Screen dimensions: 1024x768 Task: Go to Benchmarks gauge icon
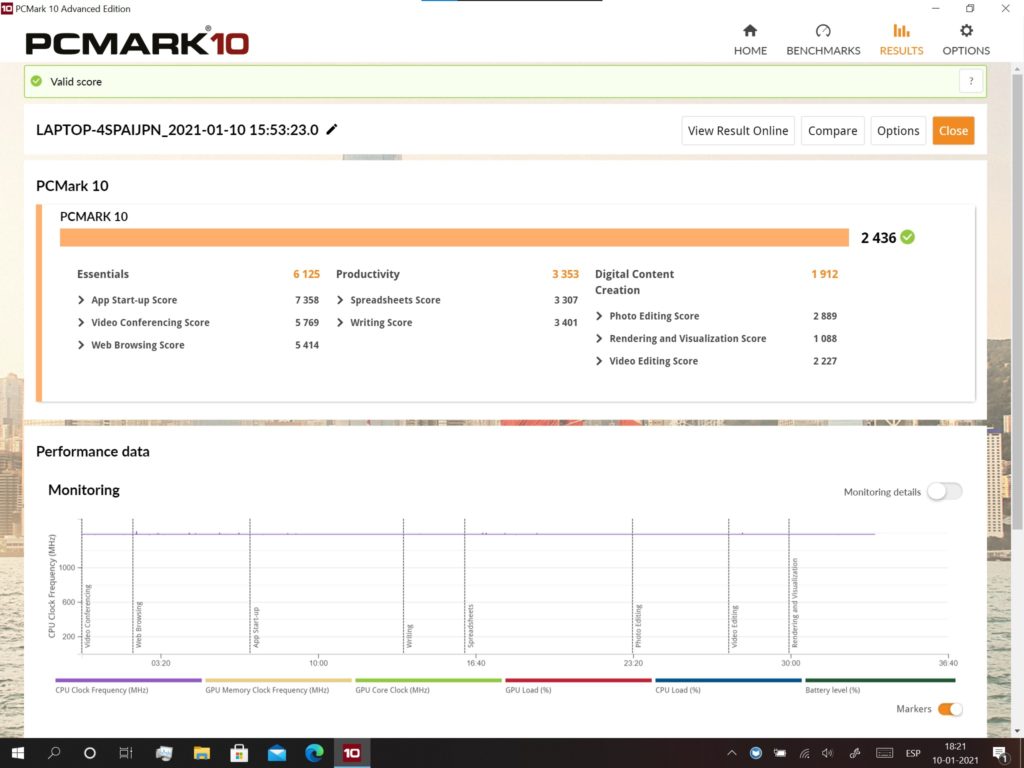pos(823,31)
